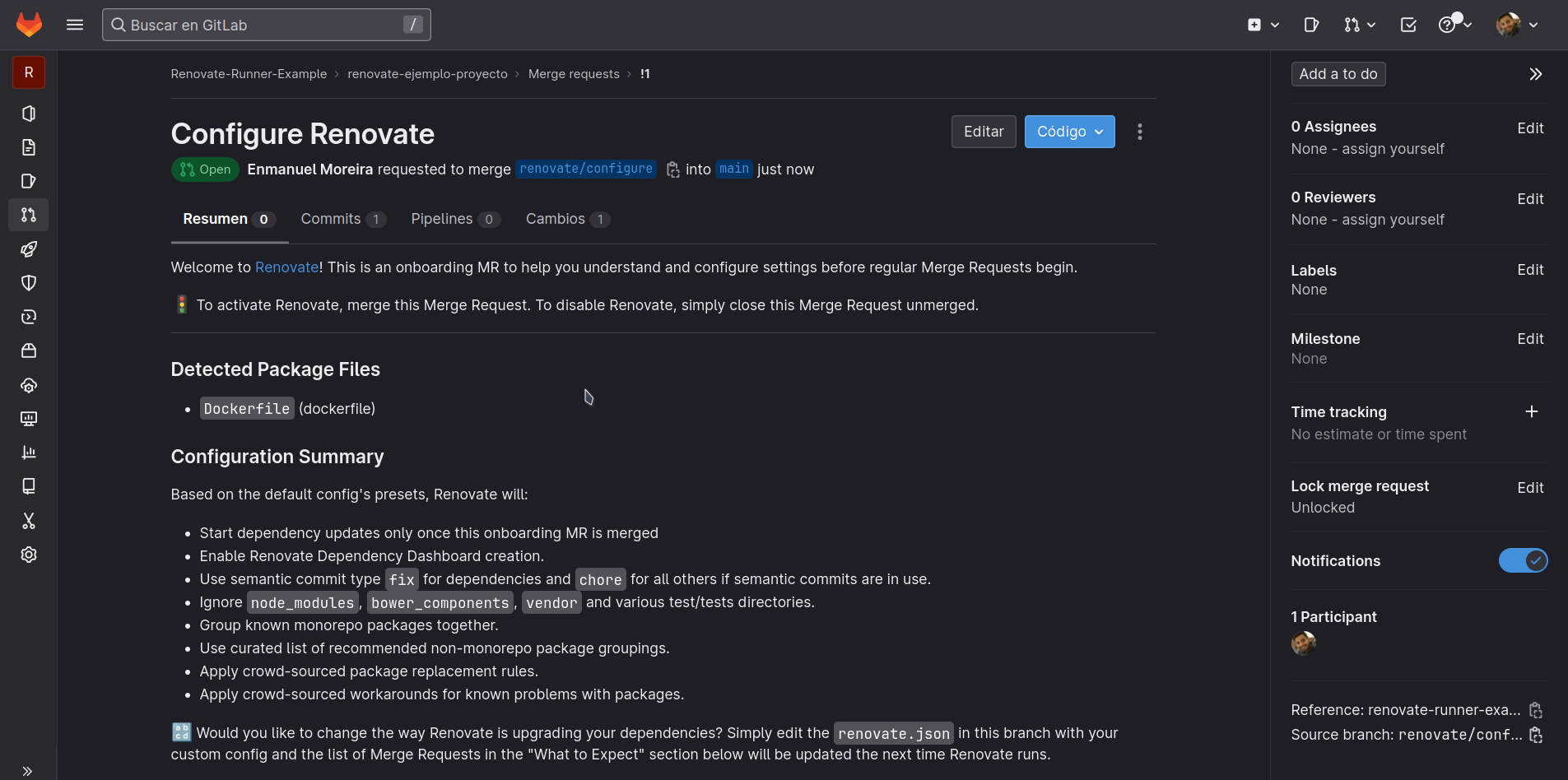Open the help menu dropdown
Image resolution: width=1568 pixels, height=780 pixels.
coord(1455,25)
